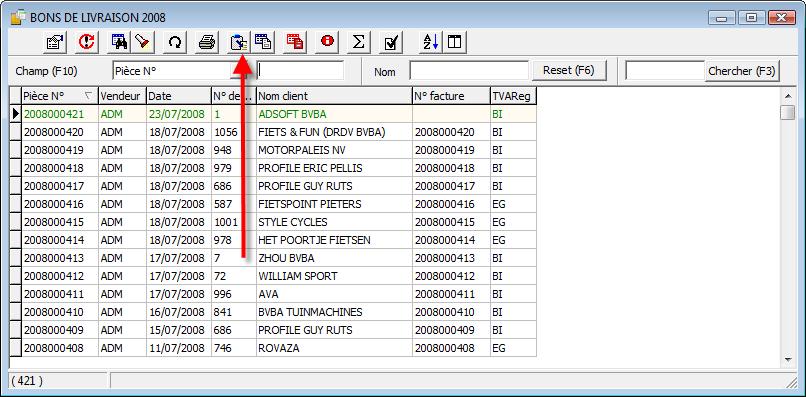806x397 pixels.
Task: Click the Reset (F6) button
Action: click(x=569, y=70)
